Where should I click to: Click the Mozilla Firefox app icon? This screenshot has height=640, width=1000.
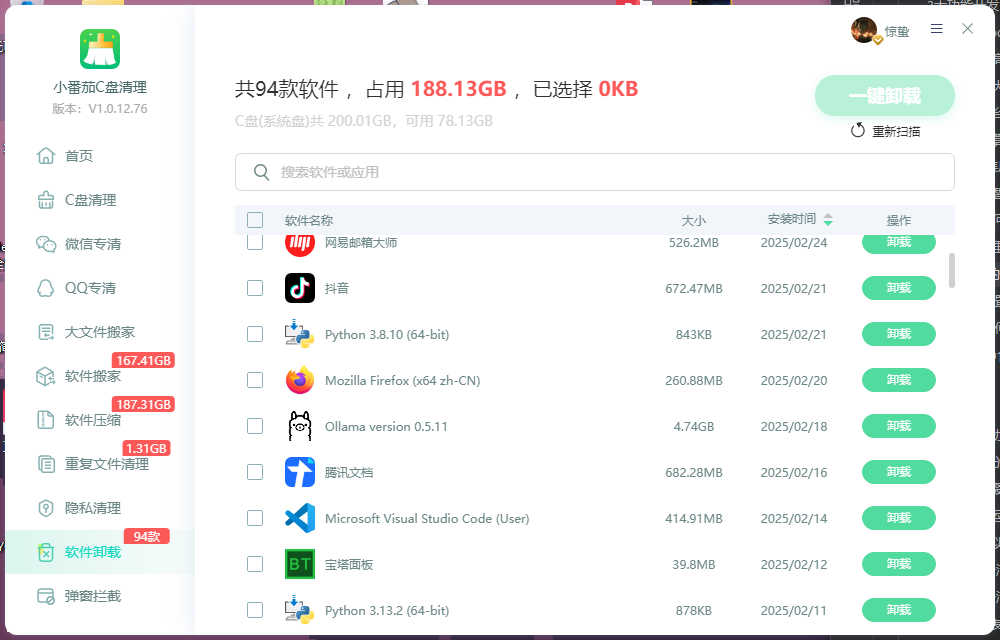click(x=300, y=380)
